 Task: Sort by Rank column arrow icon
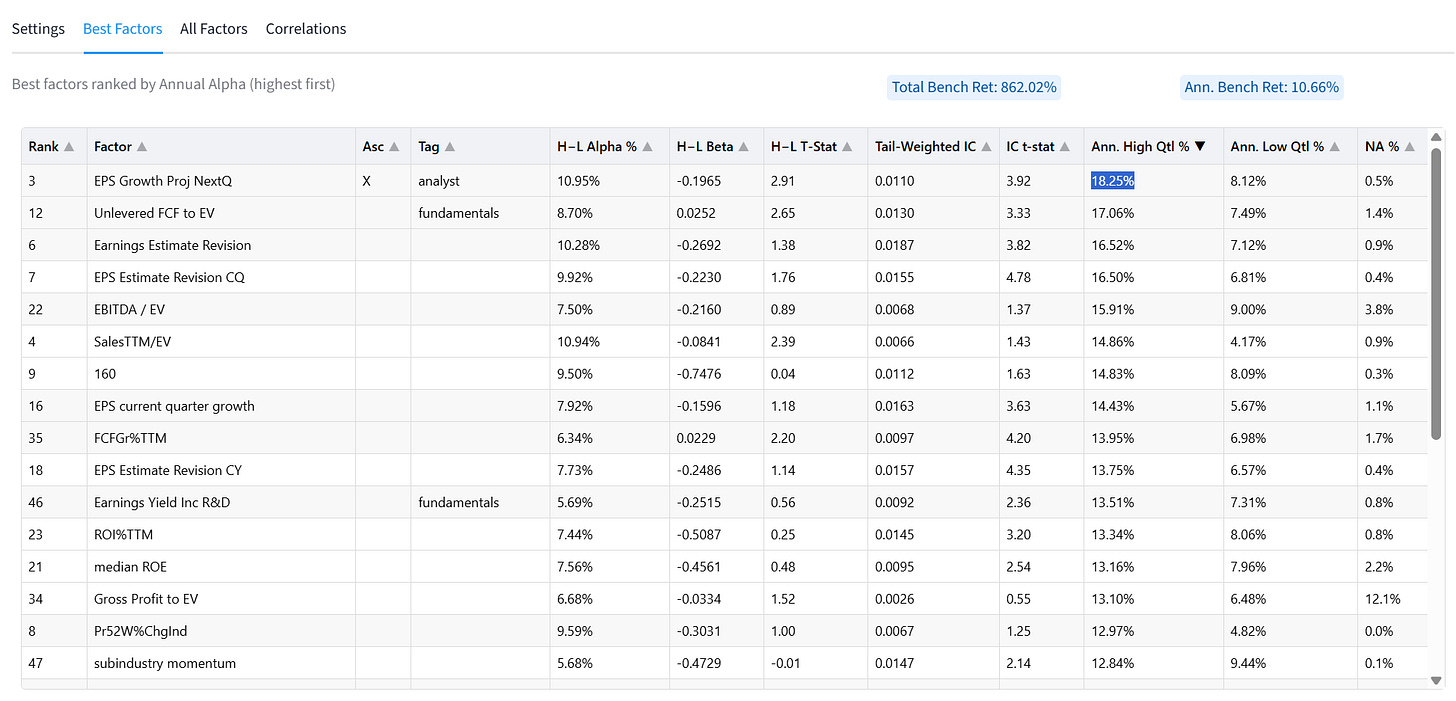pyautogui.click(x=69, y=147)
